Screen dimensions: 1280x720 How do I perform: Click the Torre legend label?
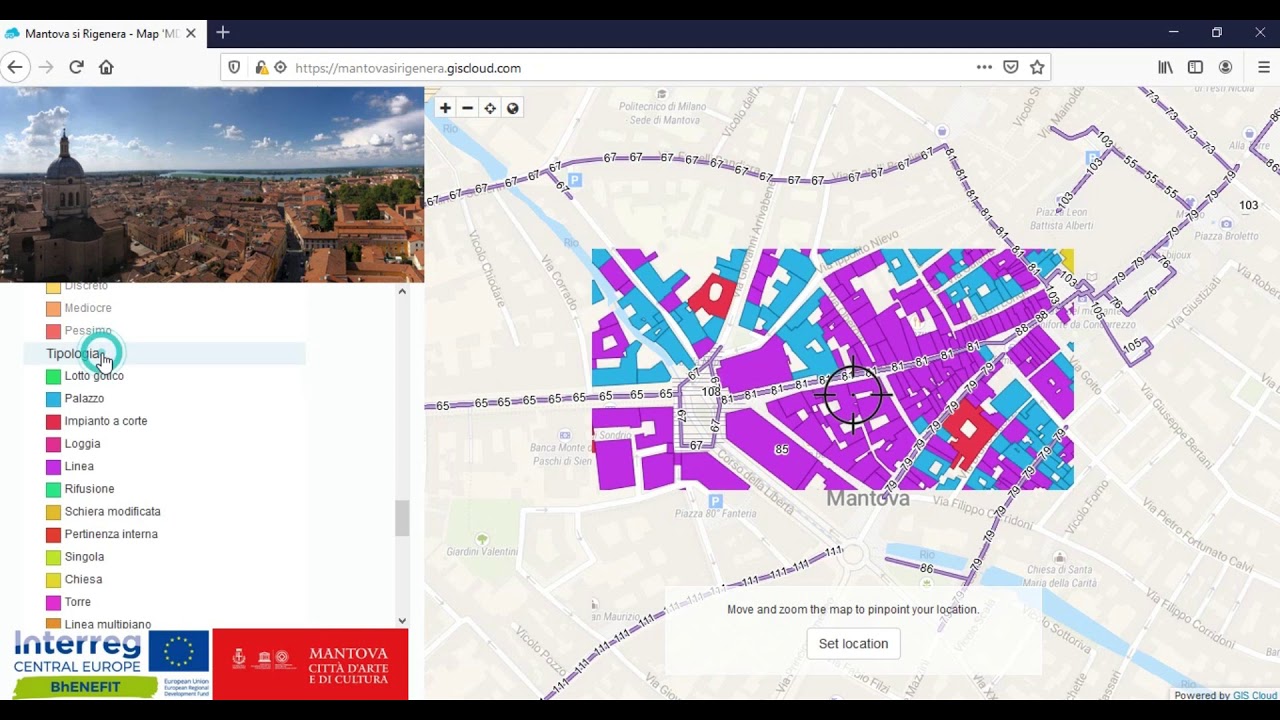(x=78, y=602)
